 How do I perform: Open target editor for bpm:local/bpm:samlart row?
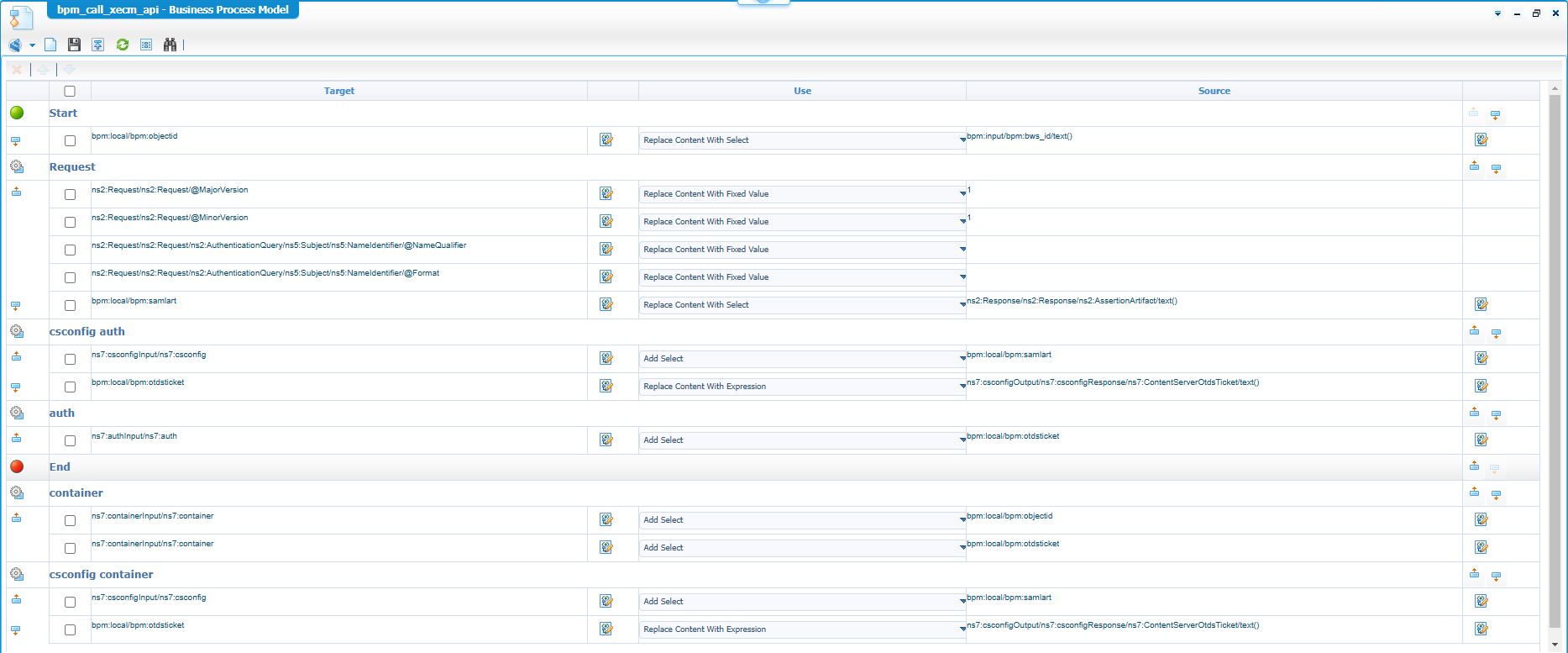point(606,304)
